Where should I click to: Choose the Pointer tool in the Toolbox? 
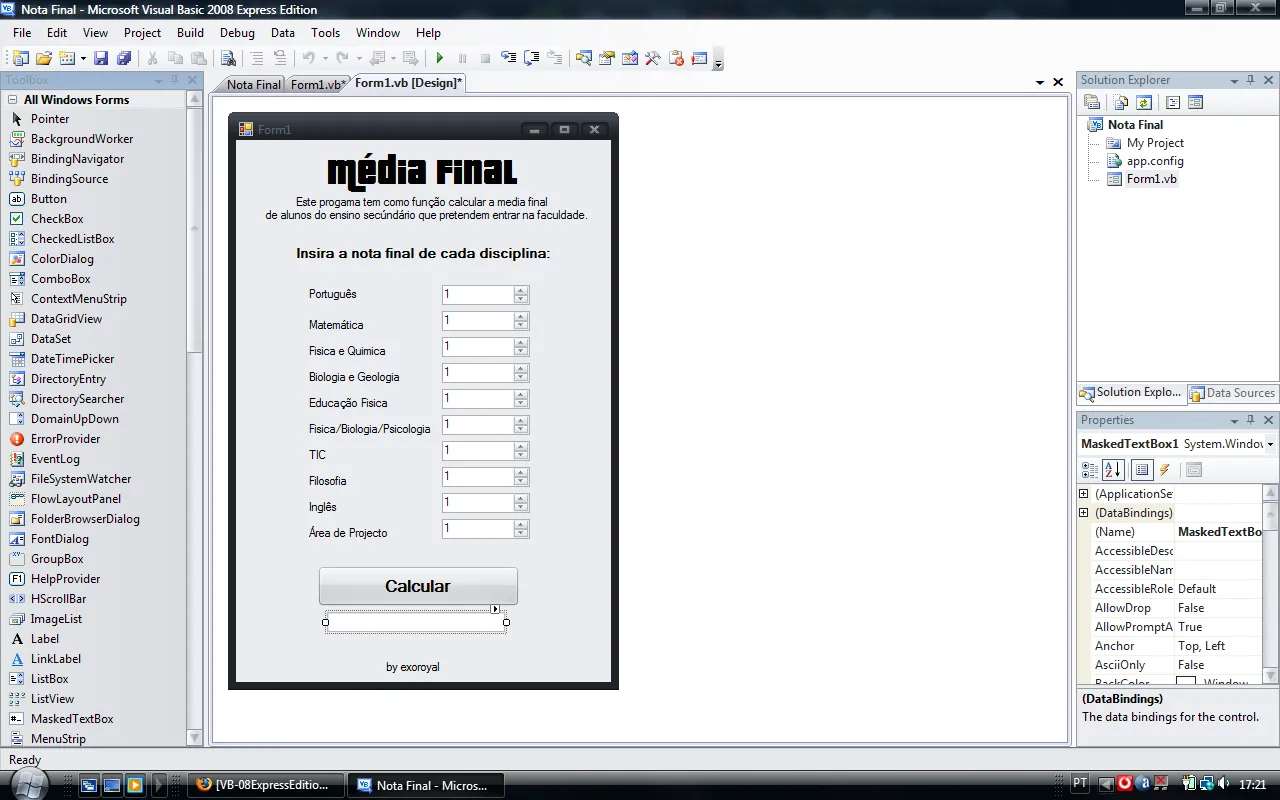[47, 118]
